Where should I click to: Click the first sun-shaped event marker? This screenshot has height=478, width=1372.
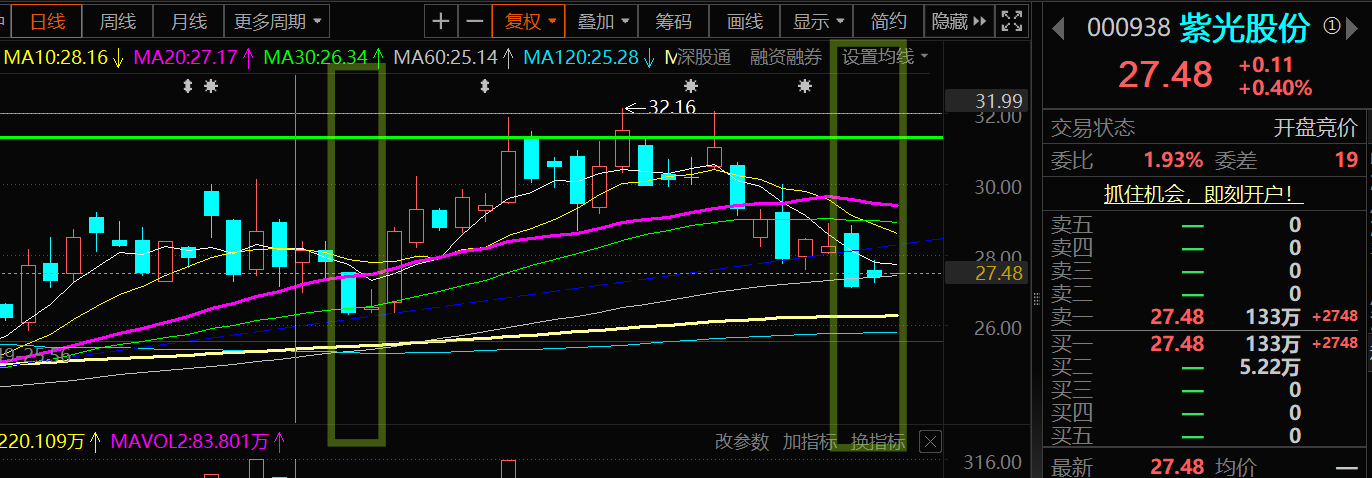(x=210, y=87)
